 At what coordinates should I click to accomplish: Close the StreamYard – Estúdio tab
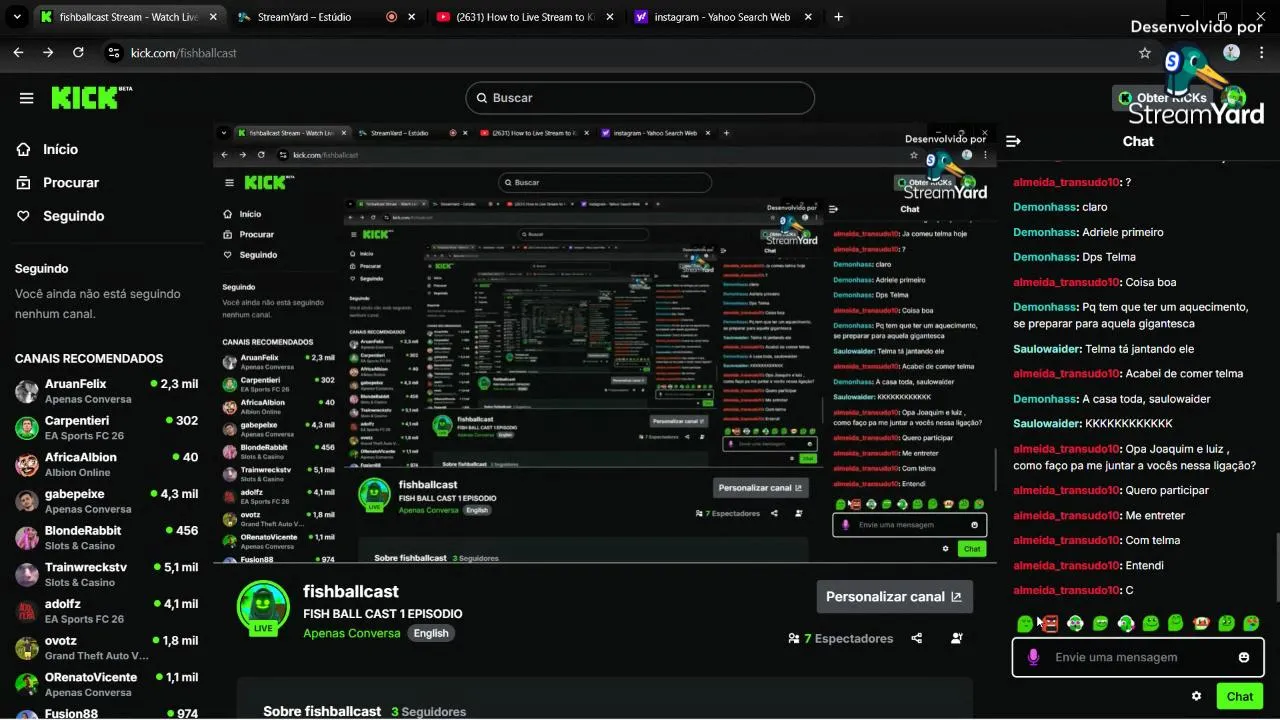click(x=411, y=17)
